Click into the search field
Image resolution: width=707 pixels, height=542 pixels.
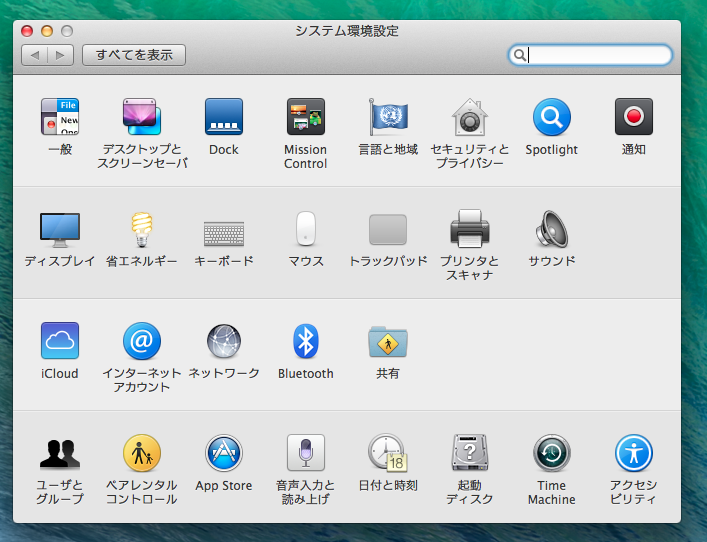pos(590,55)
